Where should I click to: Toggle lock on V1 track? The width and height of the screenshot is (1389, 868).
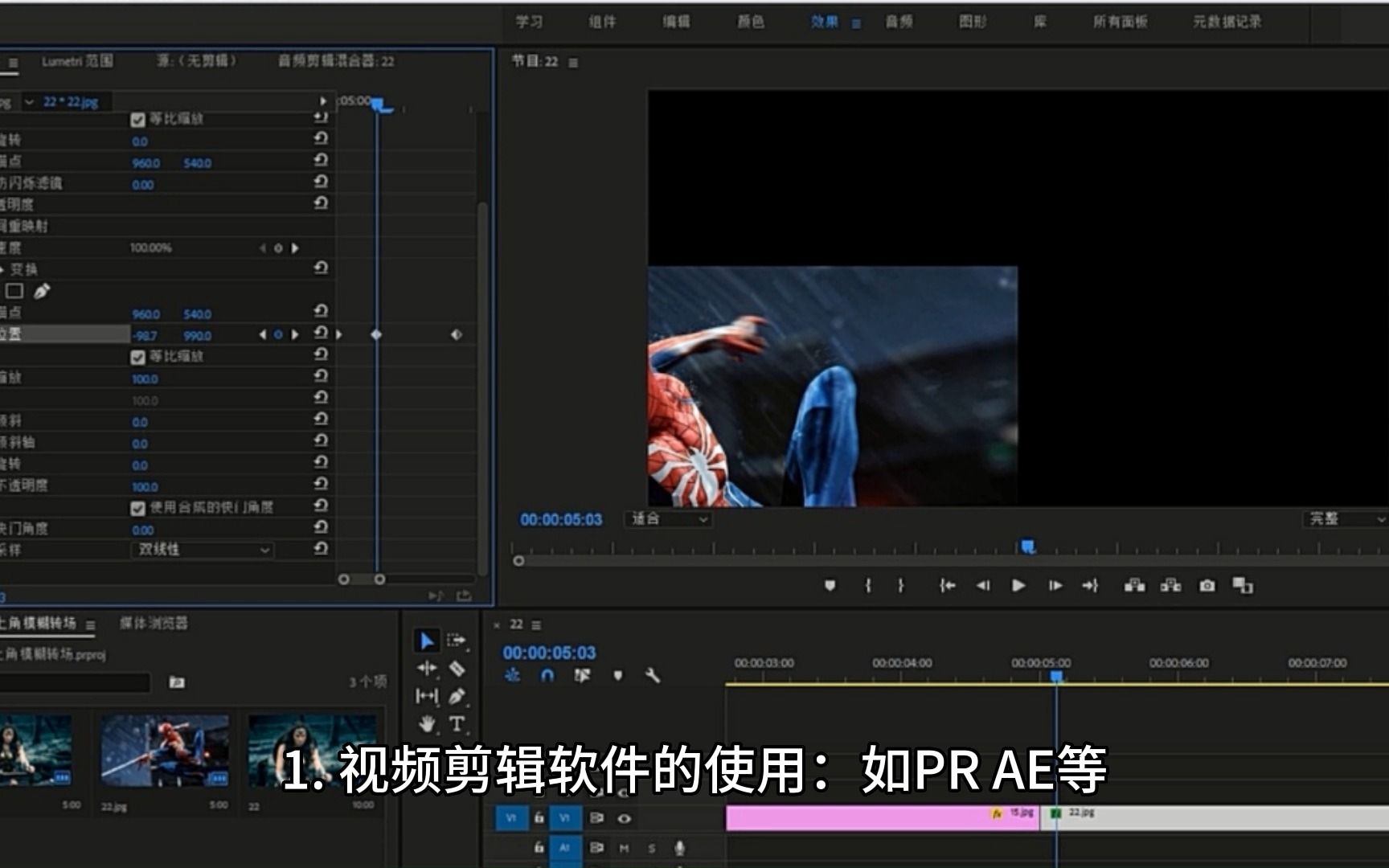[x=539, y=819]
